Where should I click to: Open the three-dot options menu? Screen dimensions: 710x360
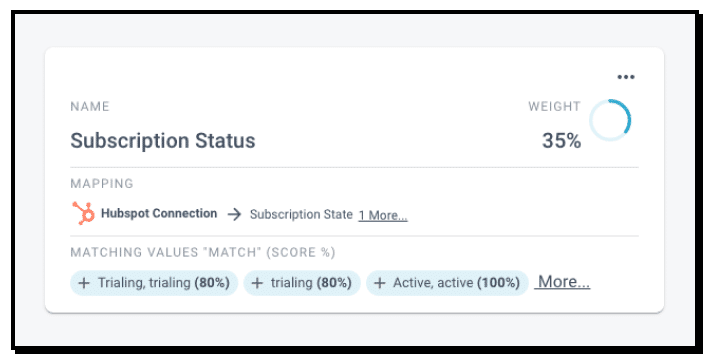(x=626, y=77)
